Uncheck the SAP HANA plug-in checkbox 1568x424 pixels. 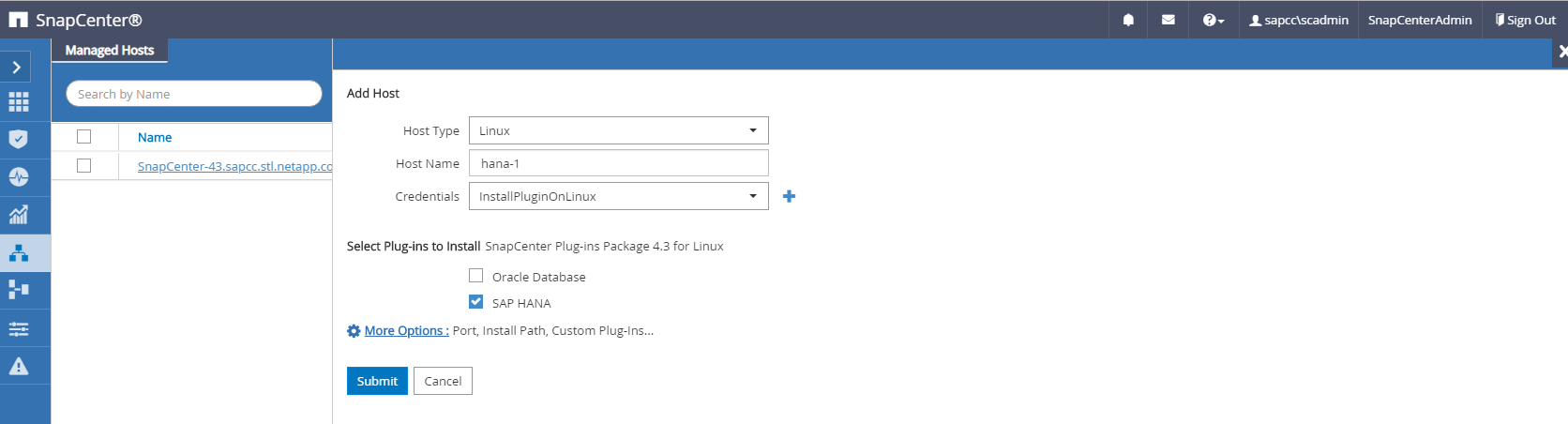pos(476,302)
